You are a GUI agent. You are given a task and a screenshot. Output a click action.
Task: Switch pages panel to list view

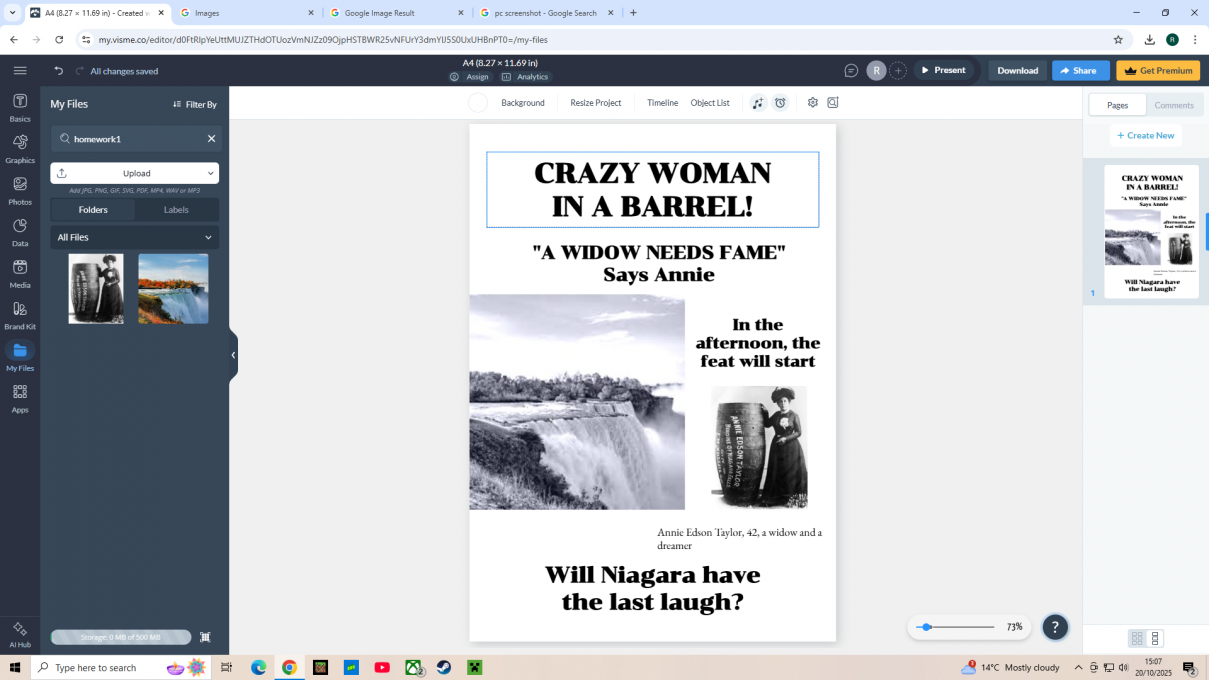point(1155,638)
